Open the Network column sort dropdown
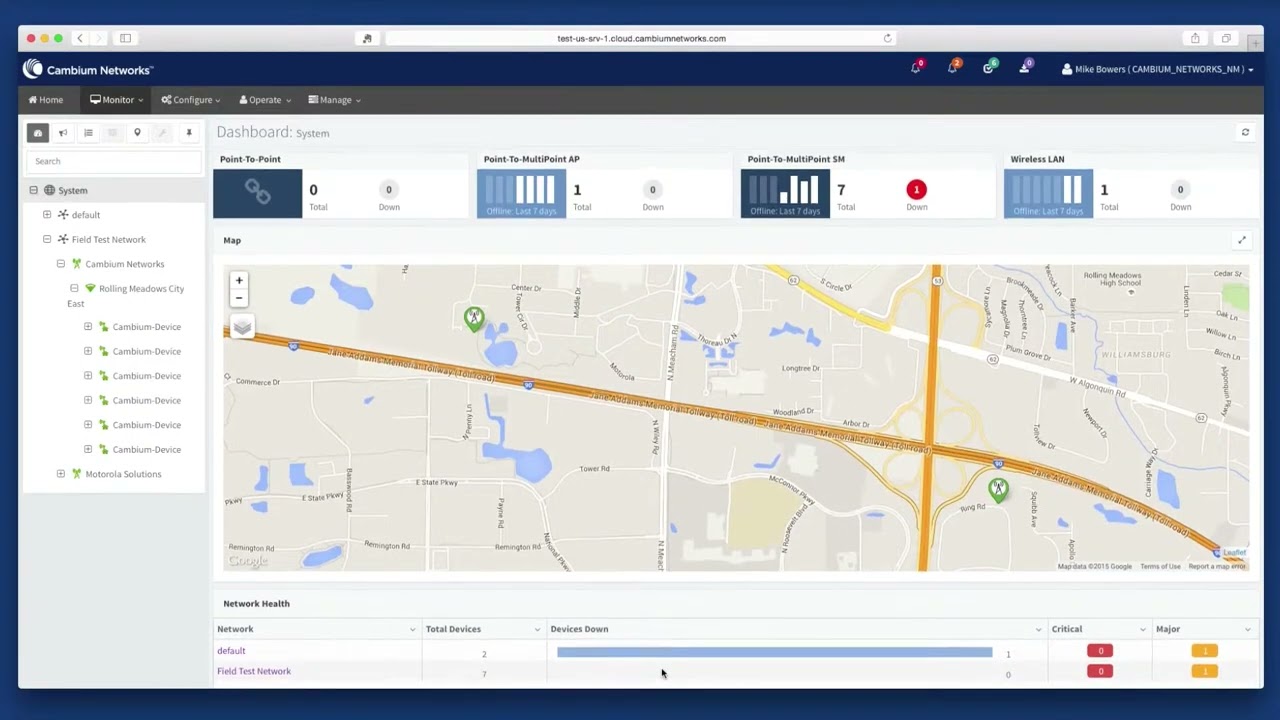1280x720 pixels. 412,629
